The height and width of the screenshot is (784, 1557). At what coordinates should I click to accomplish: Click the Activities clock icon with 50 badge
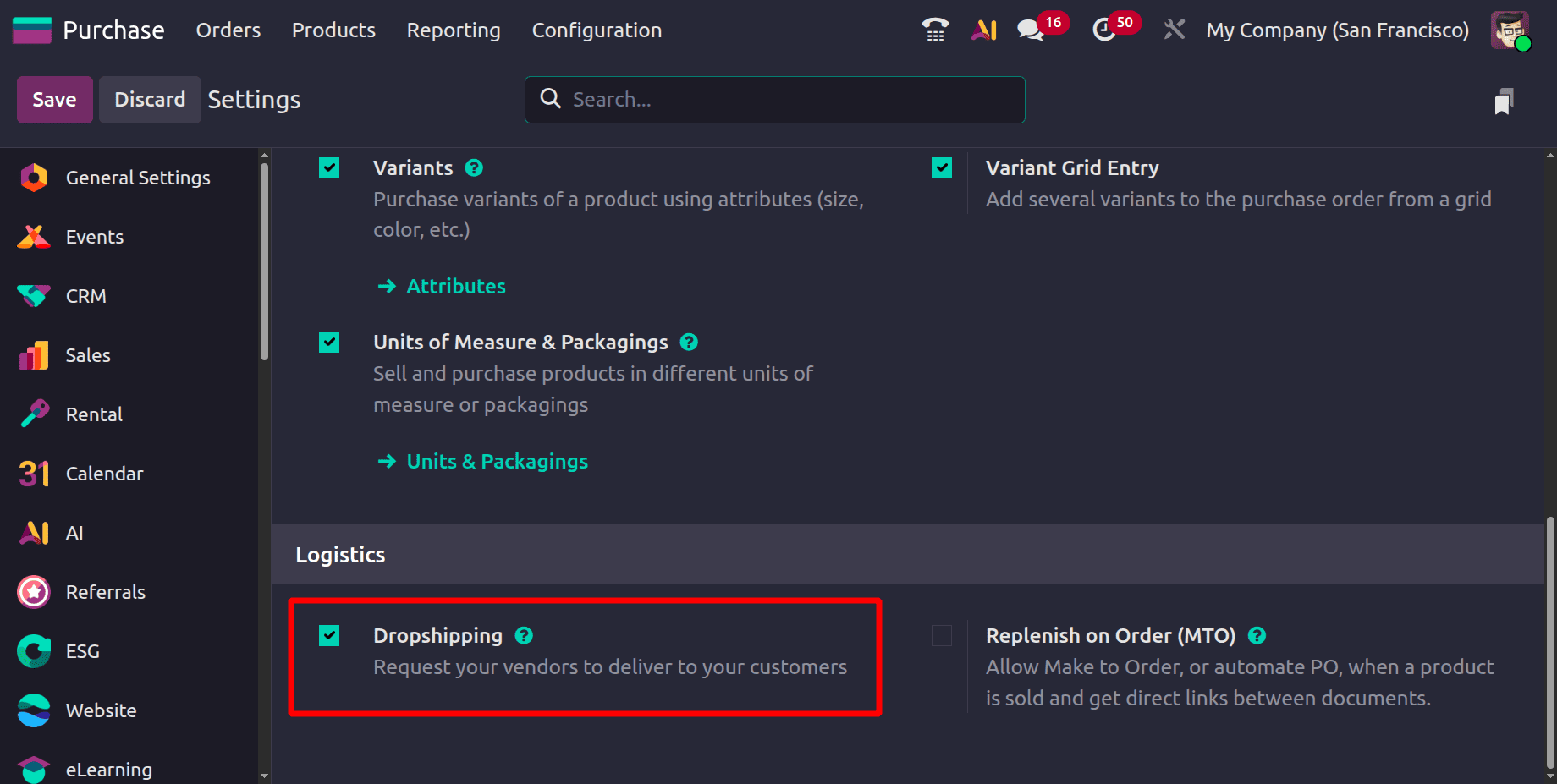pos(1106,29)
